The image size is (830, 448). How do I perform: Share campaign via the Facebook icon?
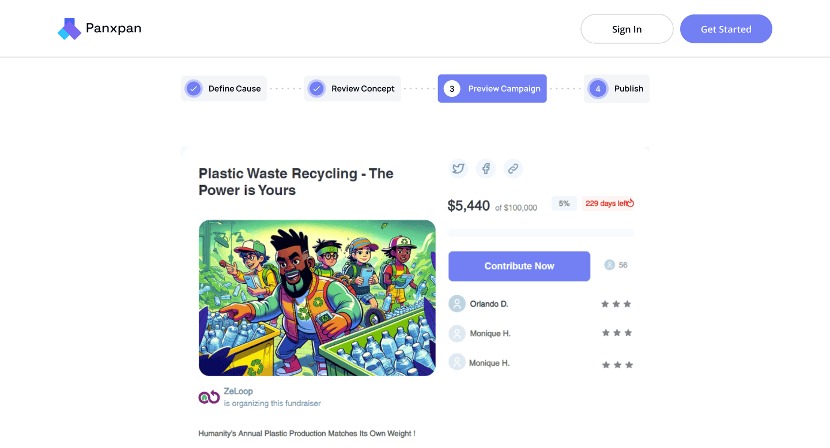pos(485,169)
